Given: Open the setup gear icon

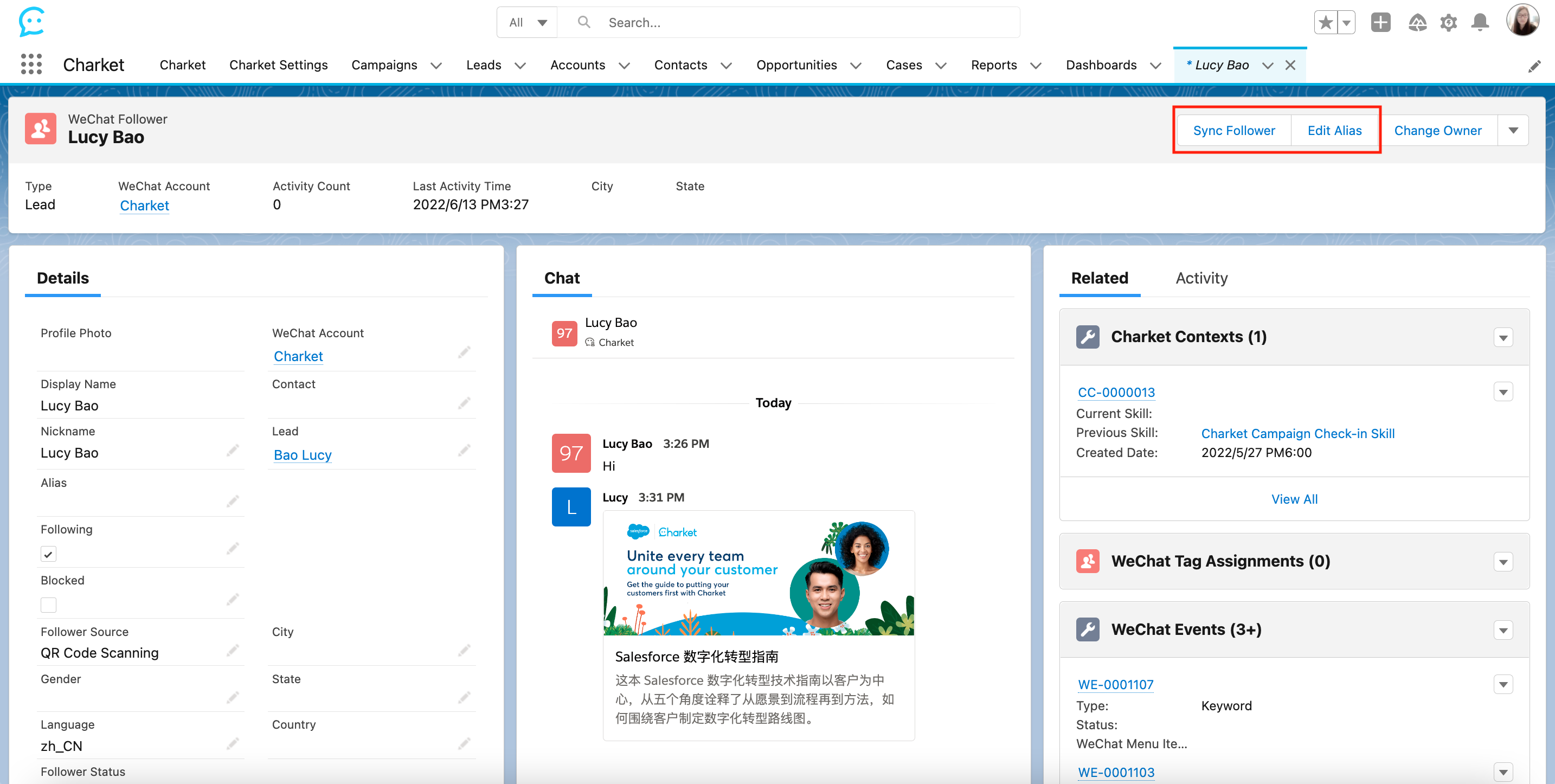Looking at the screenshot, I should click(1448, 23).
